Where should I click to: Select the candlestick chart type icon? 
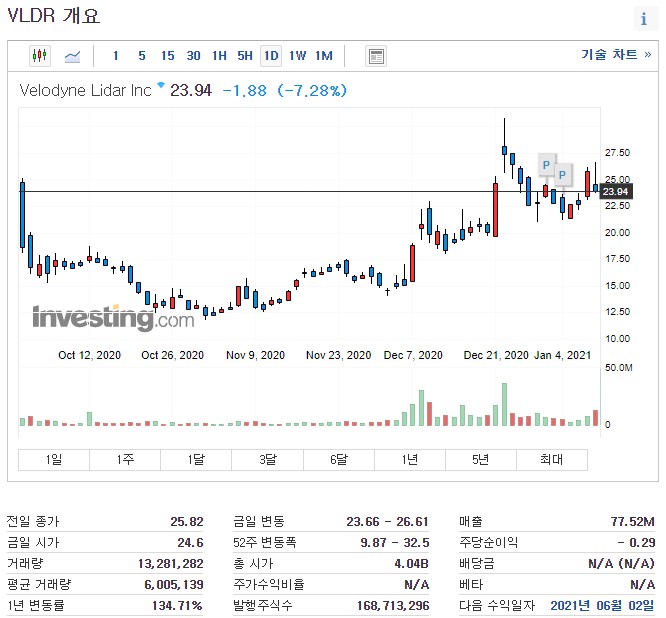(x=40, y=56)
